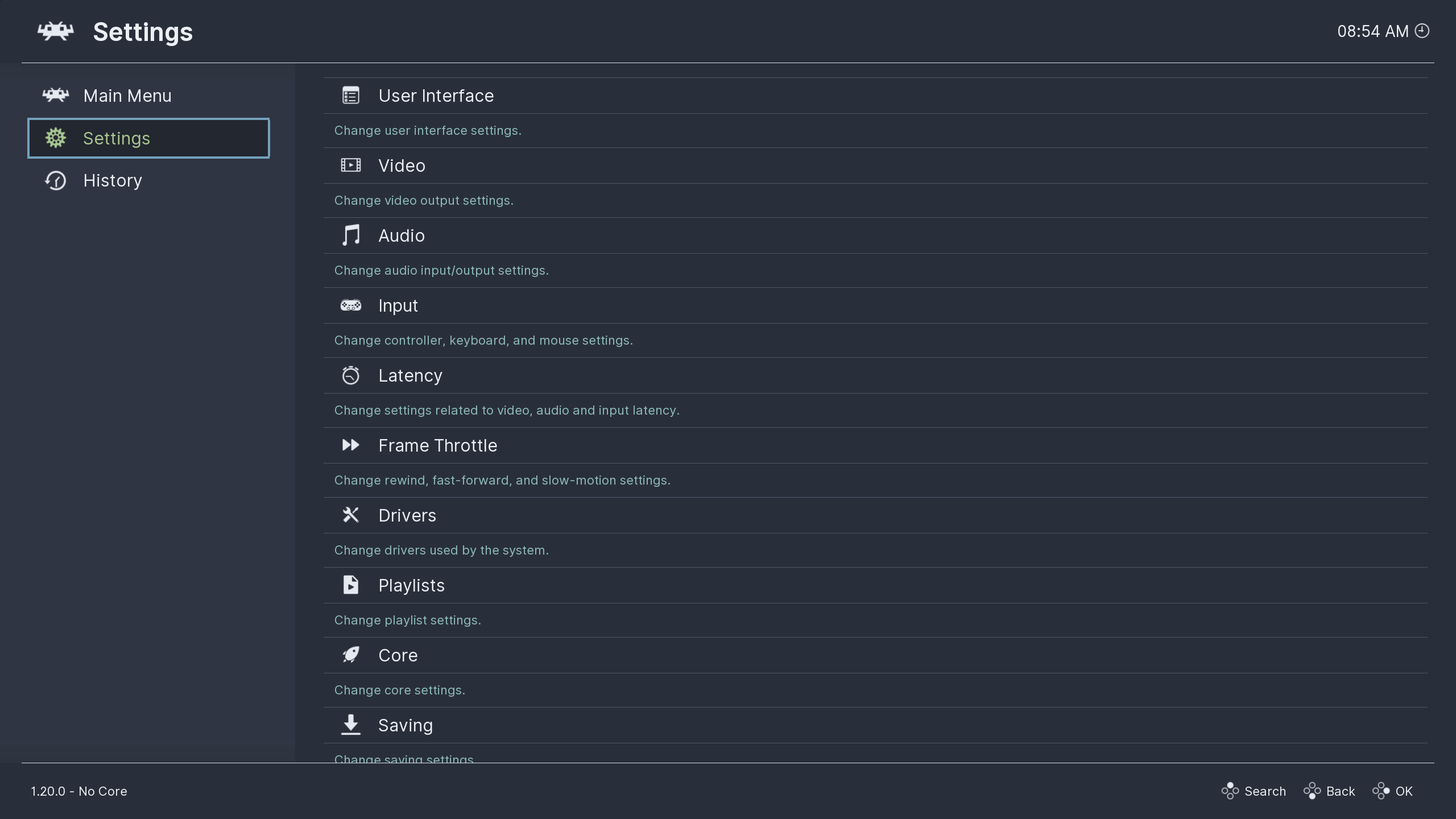Click 'Change core settings.' description
1456x819 pixels.
coord(400,690)
